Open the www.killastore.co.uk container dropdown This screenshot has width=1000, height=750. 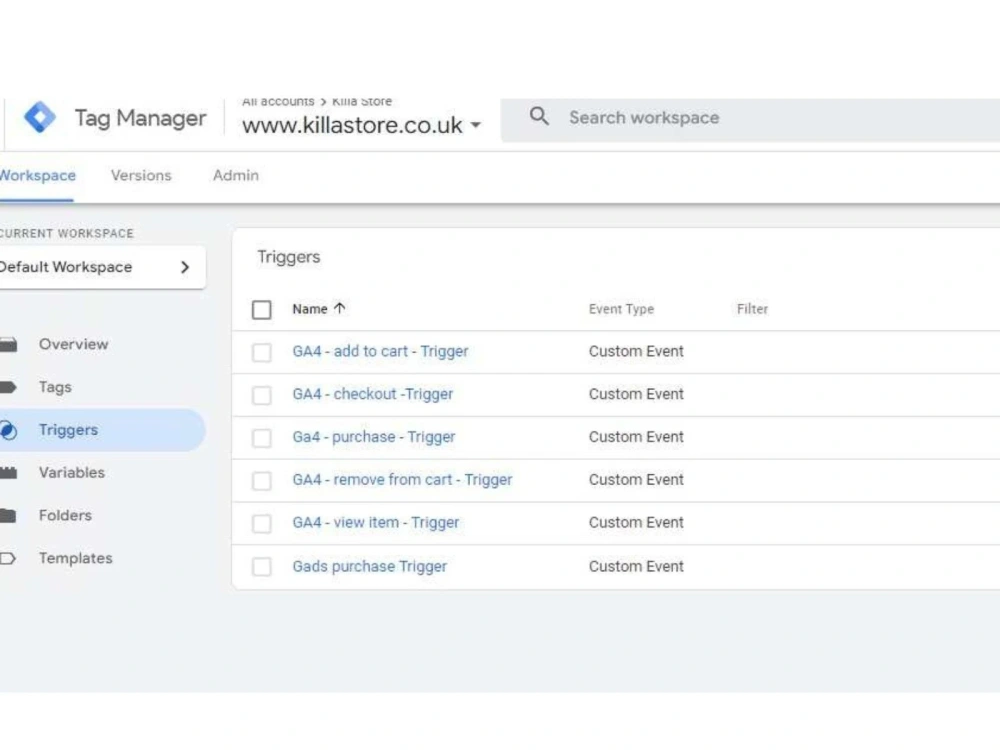point(362,125)
